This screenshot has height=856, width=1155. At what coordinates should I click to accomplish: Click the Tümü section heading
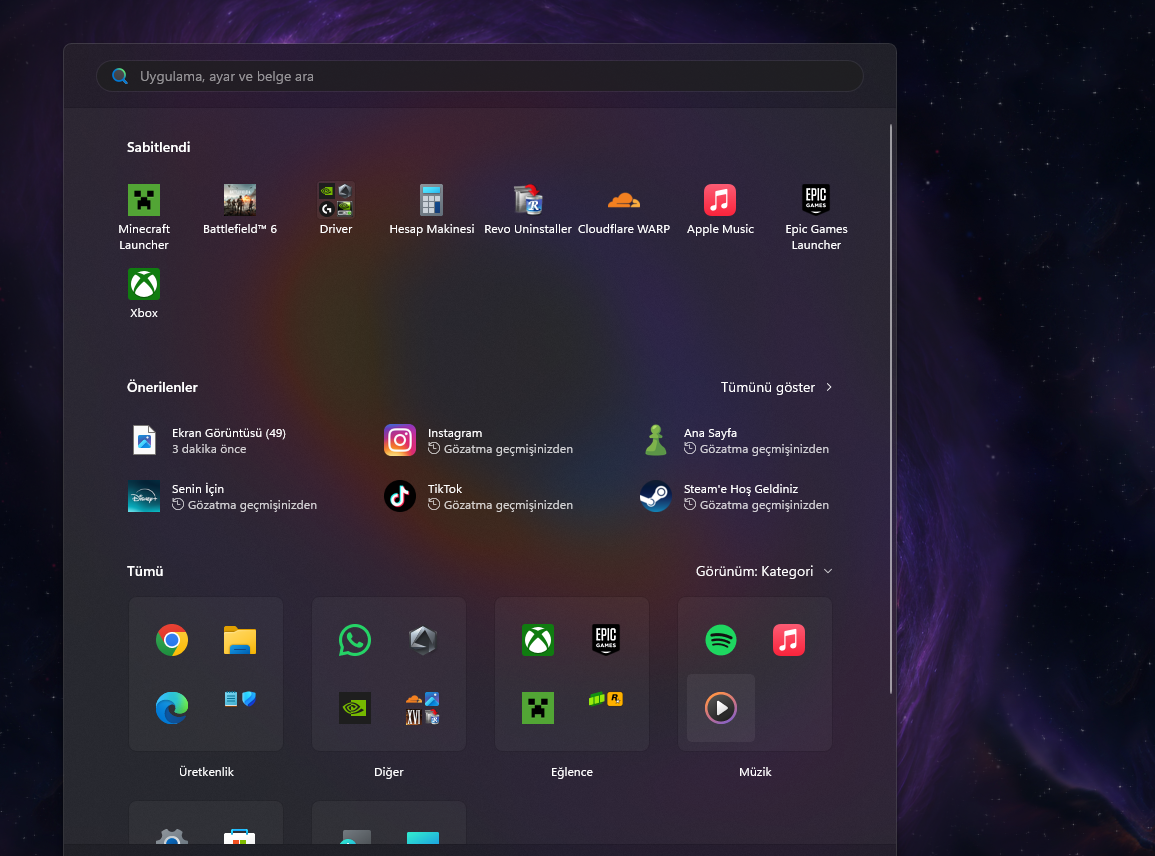pyautogui.click(x=145, y=572)
